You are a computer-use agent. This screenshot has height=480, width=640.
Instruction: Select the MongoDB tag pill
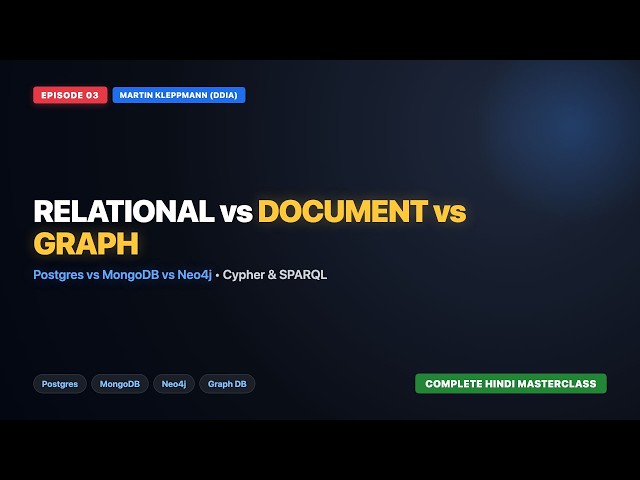[x=120, y=384]
